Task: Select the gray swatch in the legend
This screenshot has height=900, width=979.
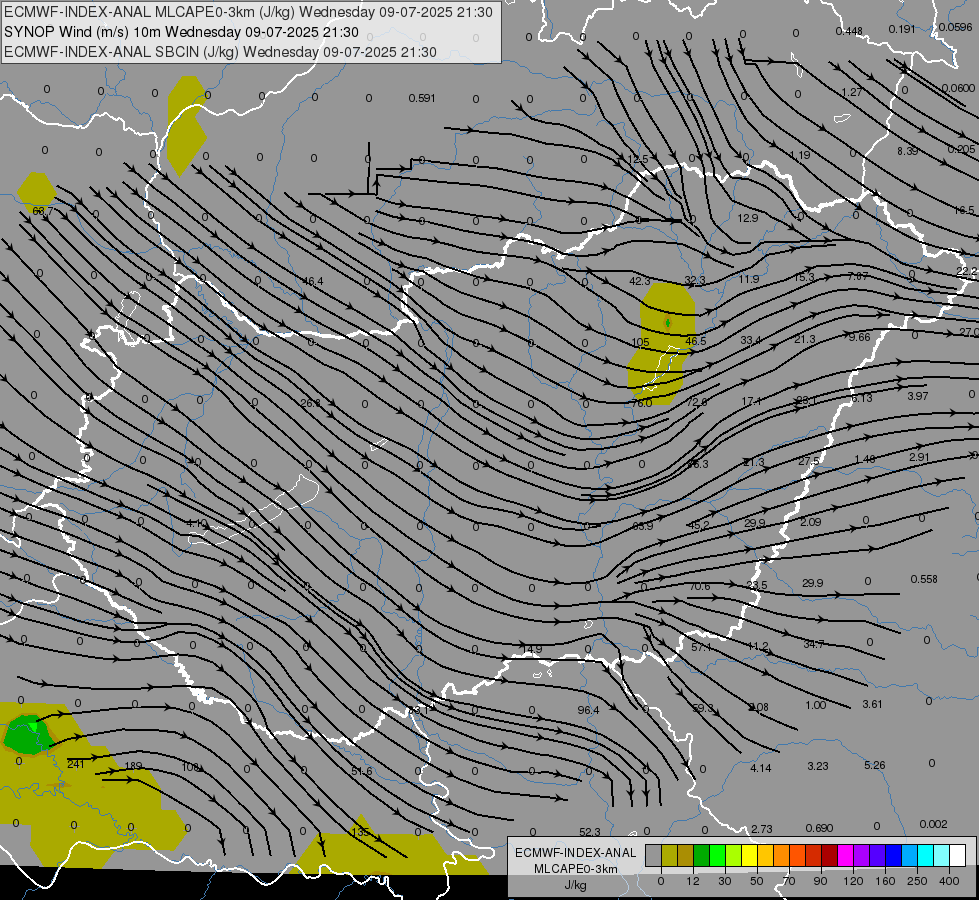Action: coord(653,856)
